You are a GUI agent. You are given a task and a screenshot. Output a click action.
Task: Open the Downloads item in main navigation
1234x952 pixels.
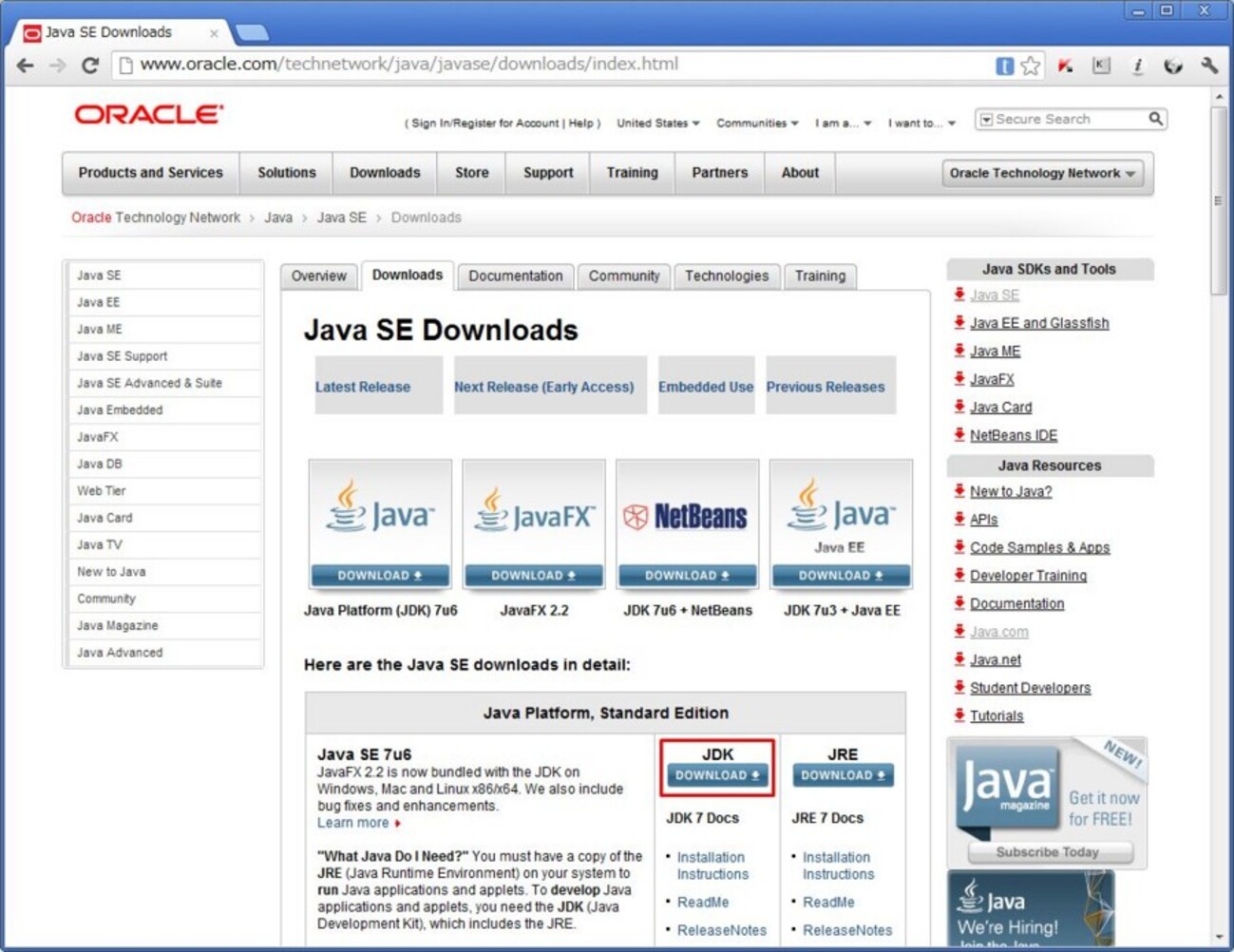[385, 173]
